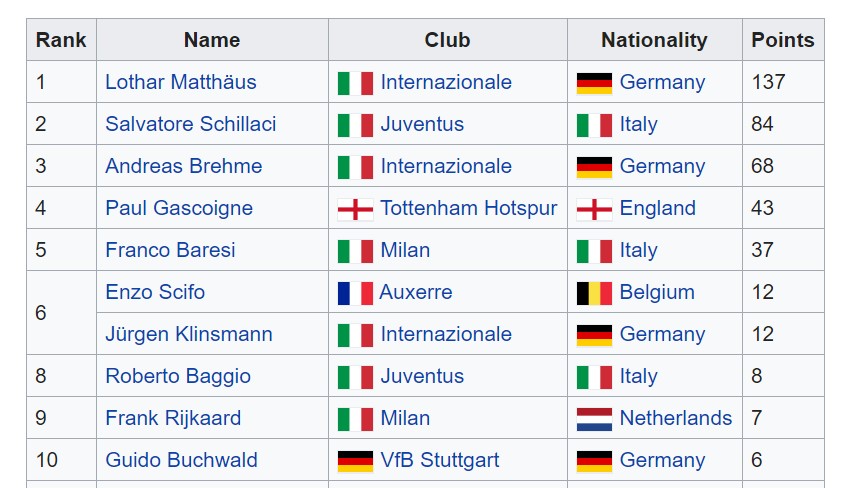The width and height of the screenshot is (852, 488).
Task: Open the Jürgen Klinsmann link
Action: 189,334
